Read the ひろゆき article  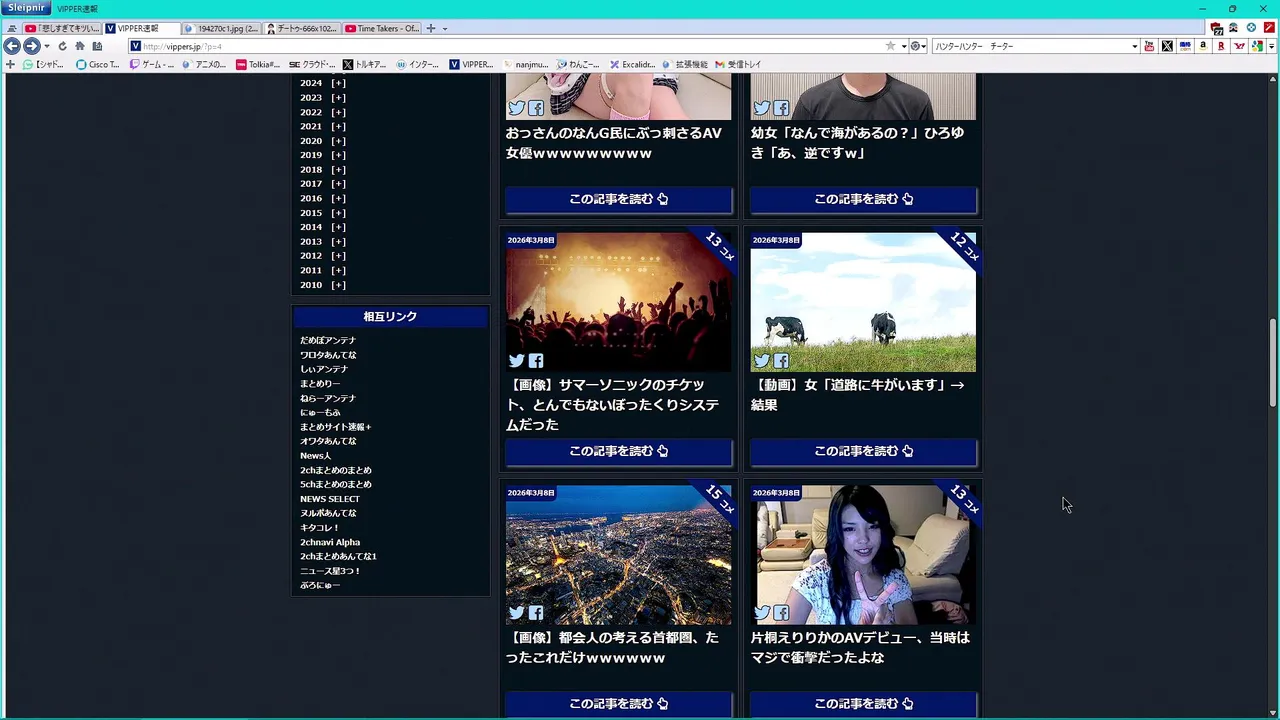(863, 199)
